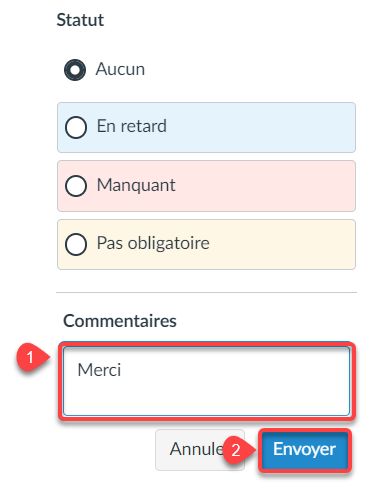370x485 pixels.
Task: Click the Pas obligatoire label text
Action: click(153, 243)
